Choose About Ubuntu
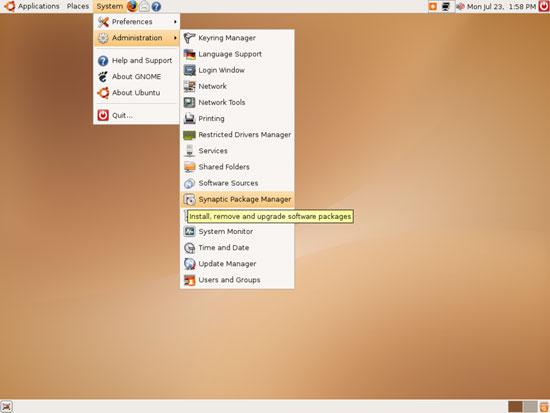Image resolution: width=550 pixels, height=413 pixels. 137,93
